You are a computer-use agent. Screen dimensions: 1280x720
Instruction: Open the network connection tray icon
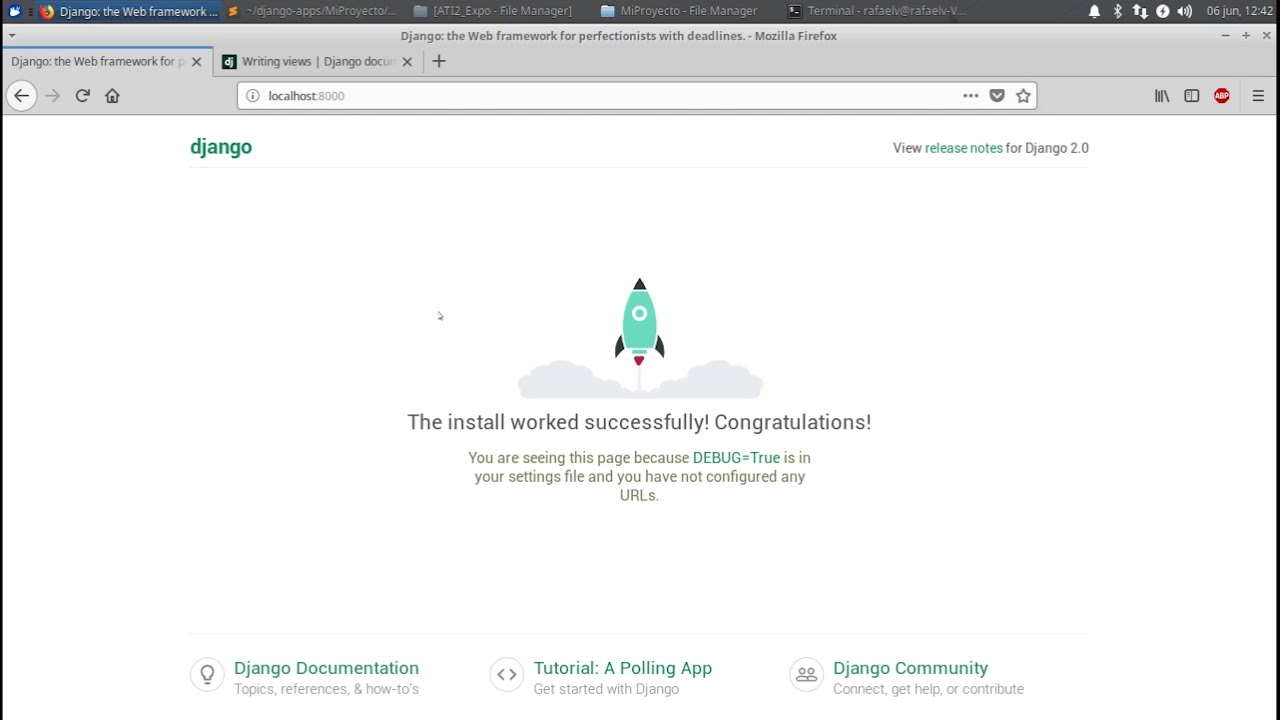point(1140,11)
